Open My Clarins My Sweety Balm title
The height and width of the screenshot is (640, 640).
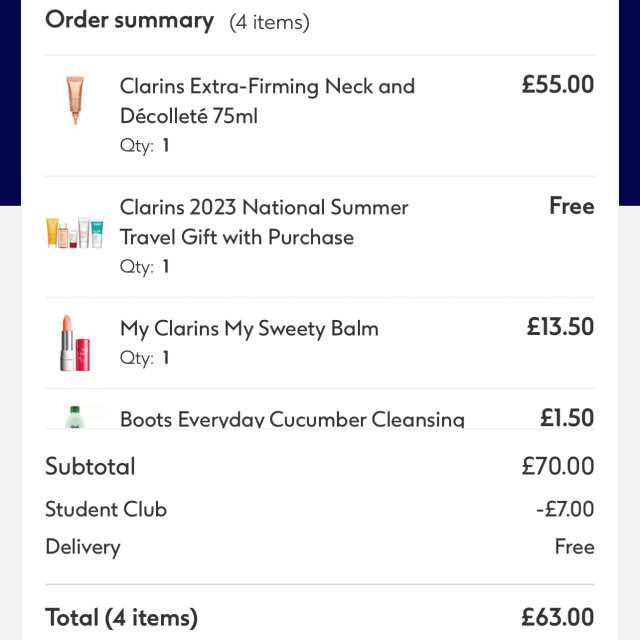pos(249,328)
